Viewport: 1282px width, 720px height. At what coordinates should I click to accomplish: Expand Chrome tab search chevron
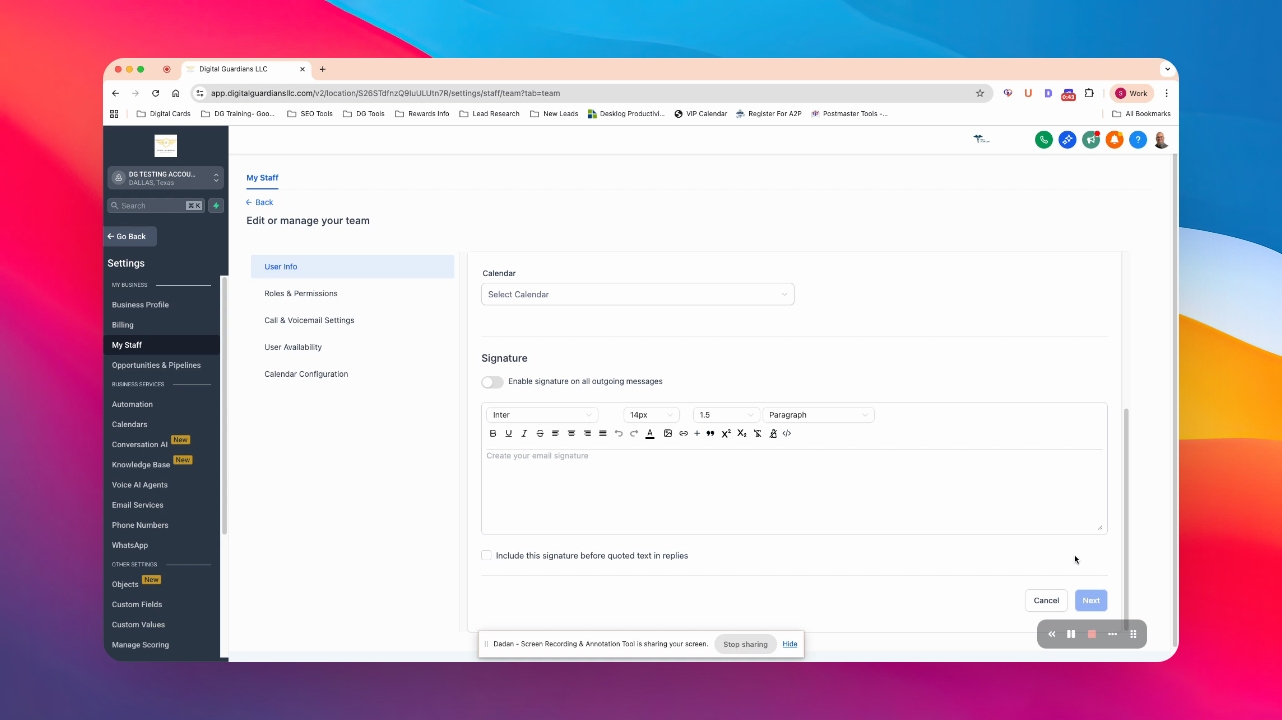[1167, 69]
